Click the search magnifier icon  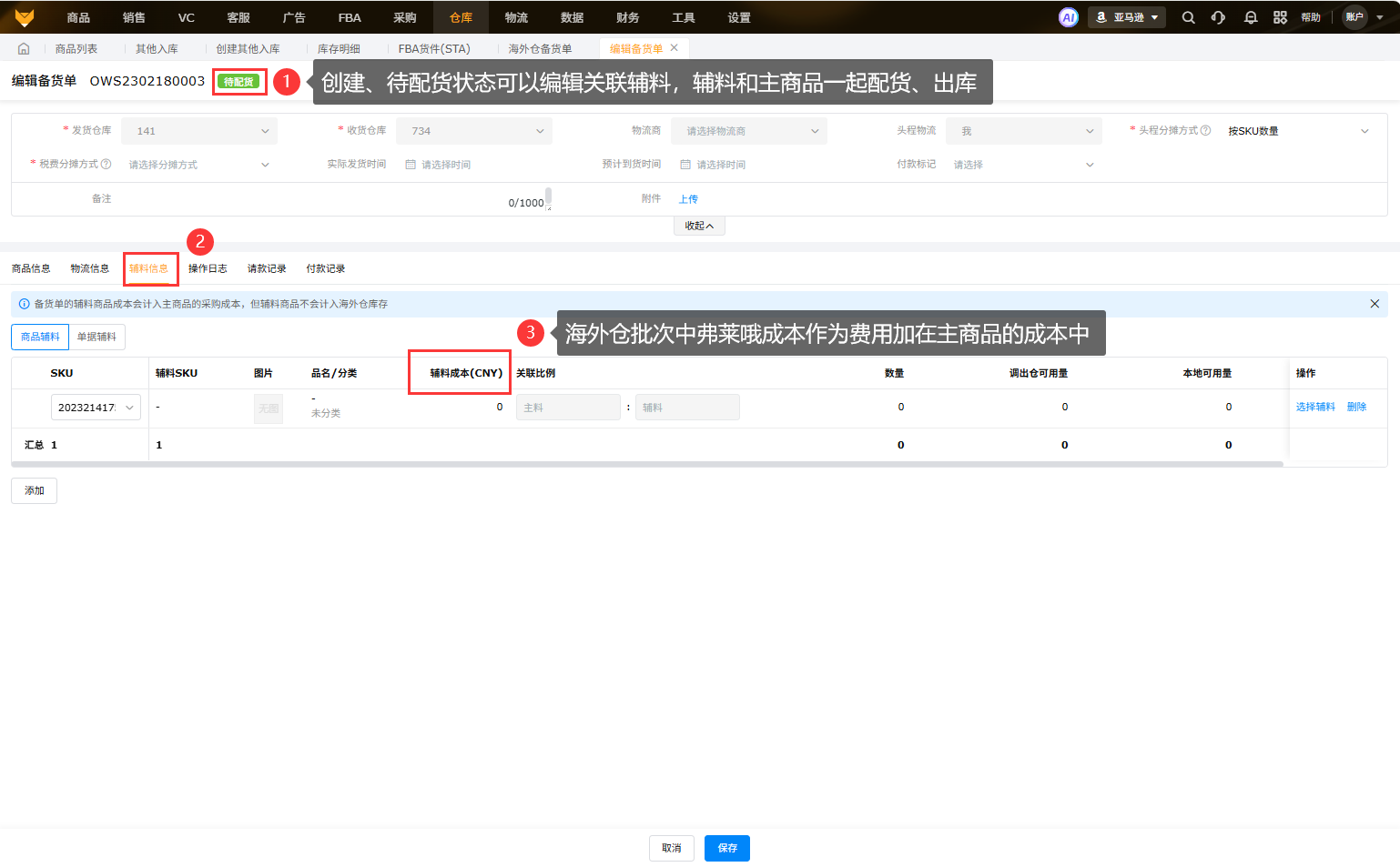[x=1188, y=17]
